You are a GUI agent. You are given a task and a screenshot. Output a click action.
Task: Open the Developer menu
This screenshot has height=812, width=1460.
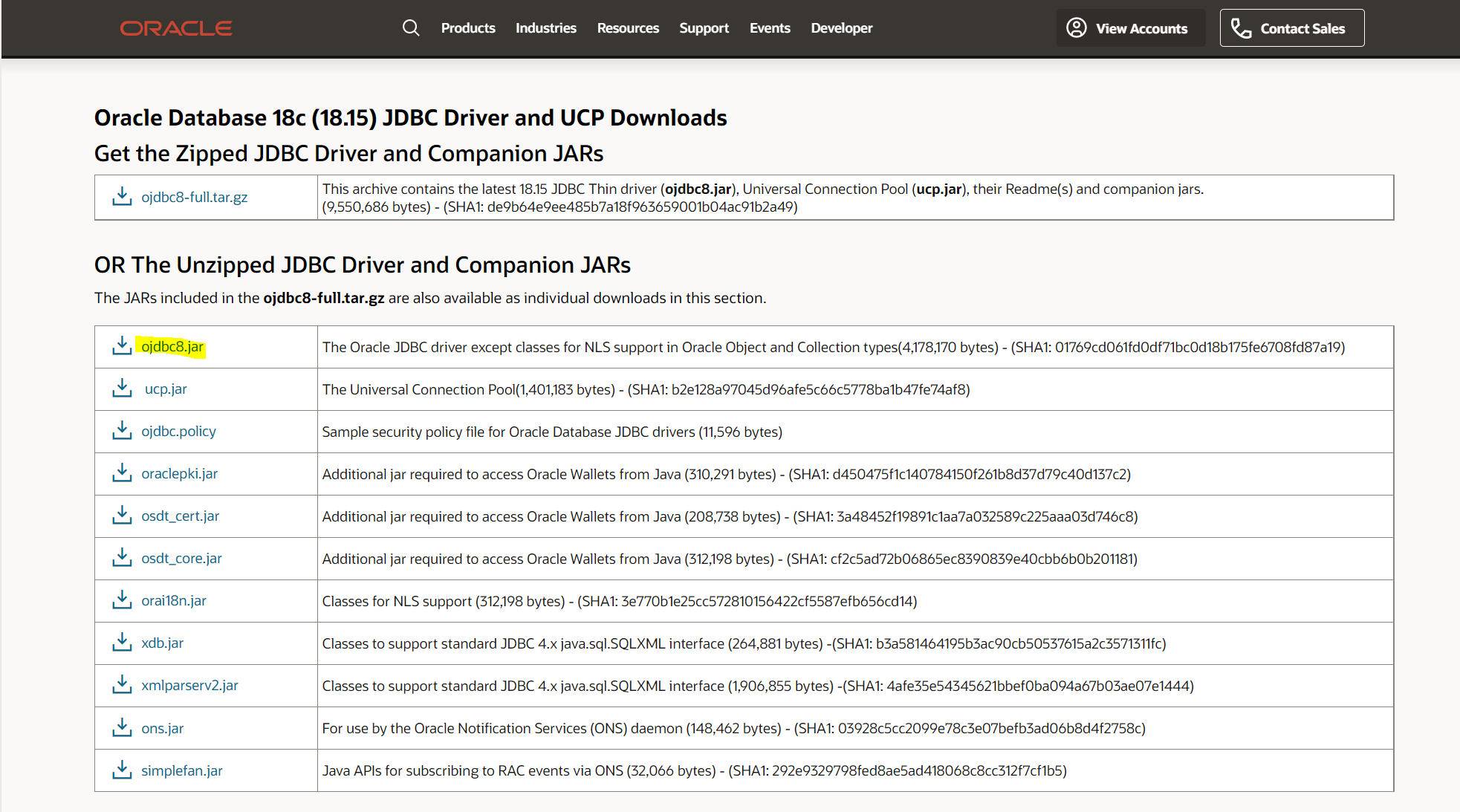pos(842,28)
